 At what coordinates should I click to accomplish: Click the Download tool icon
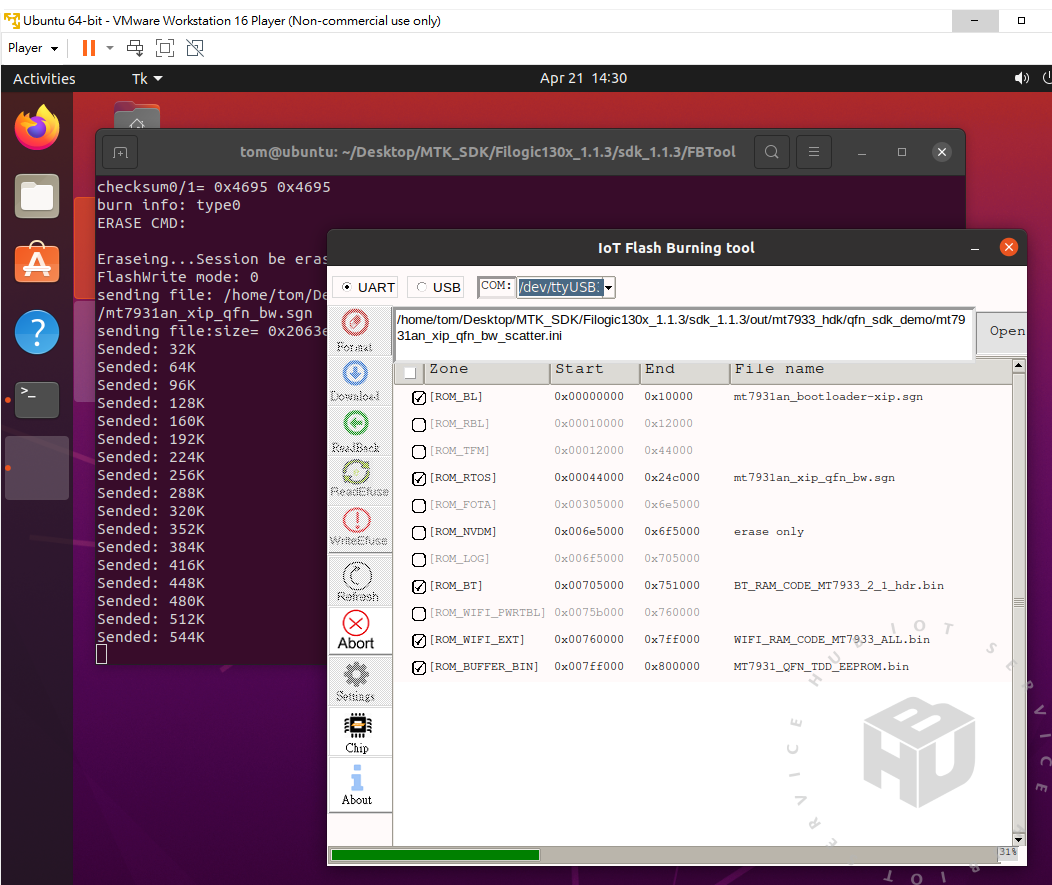(355, 380)
